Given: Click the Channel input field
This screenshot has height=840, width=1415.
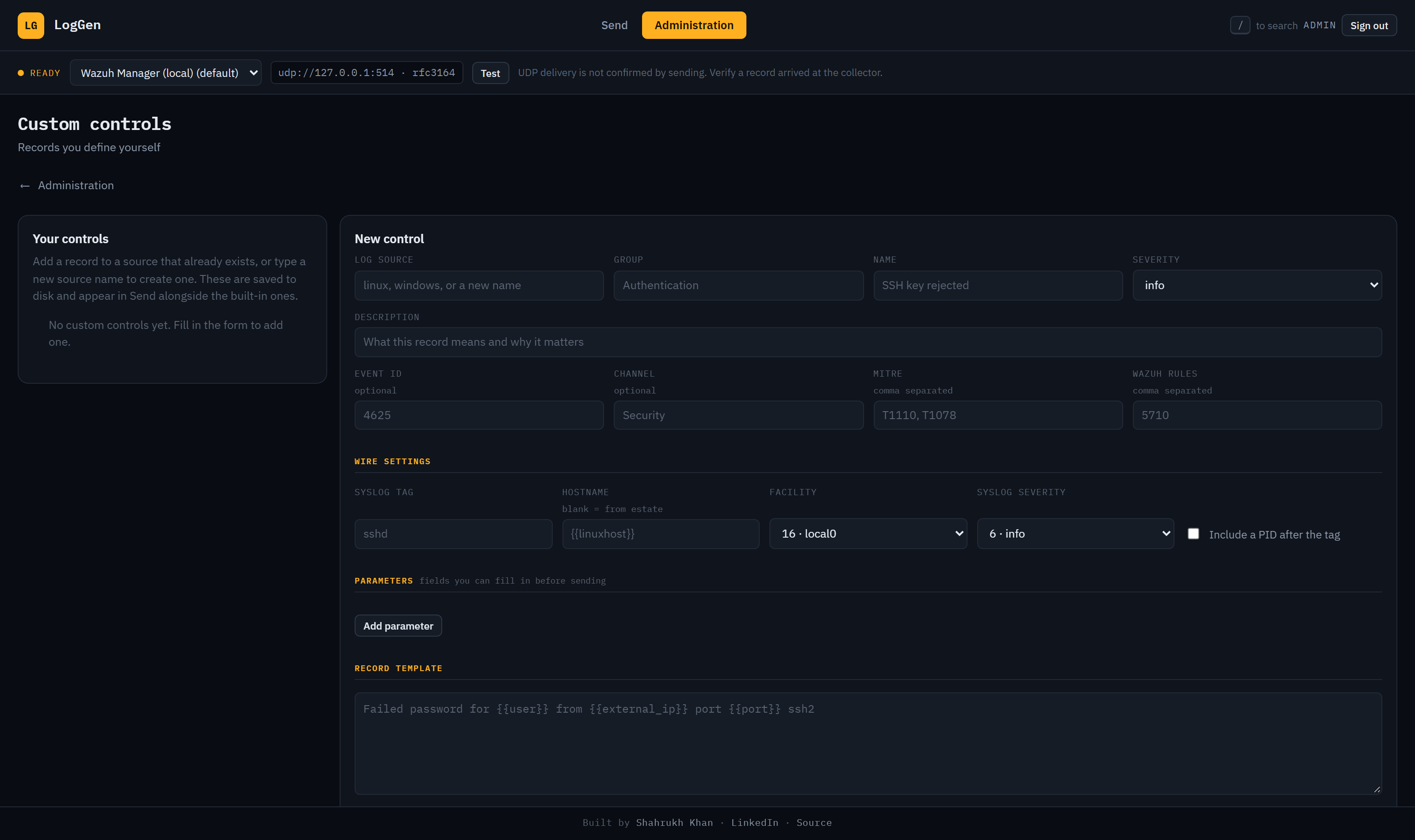Looking at the screenshot, I should [738, 416].
